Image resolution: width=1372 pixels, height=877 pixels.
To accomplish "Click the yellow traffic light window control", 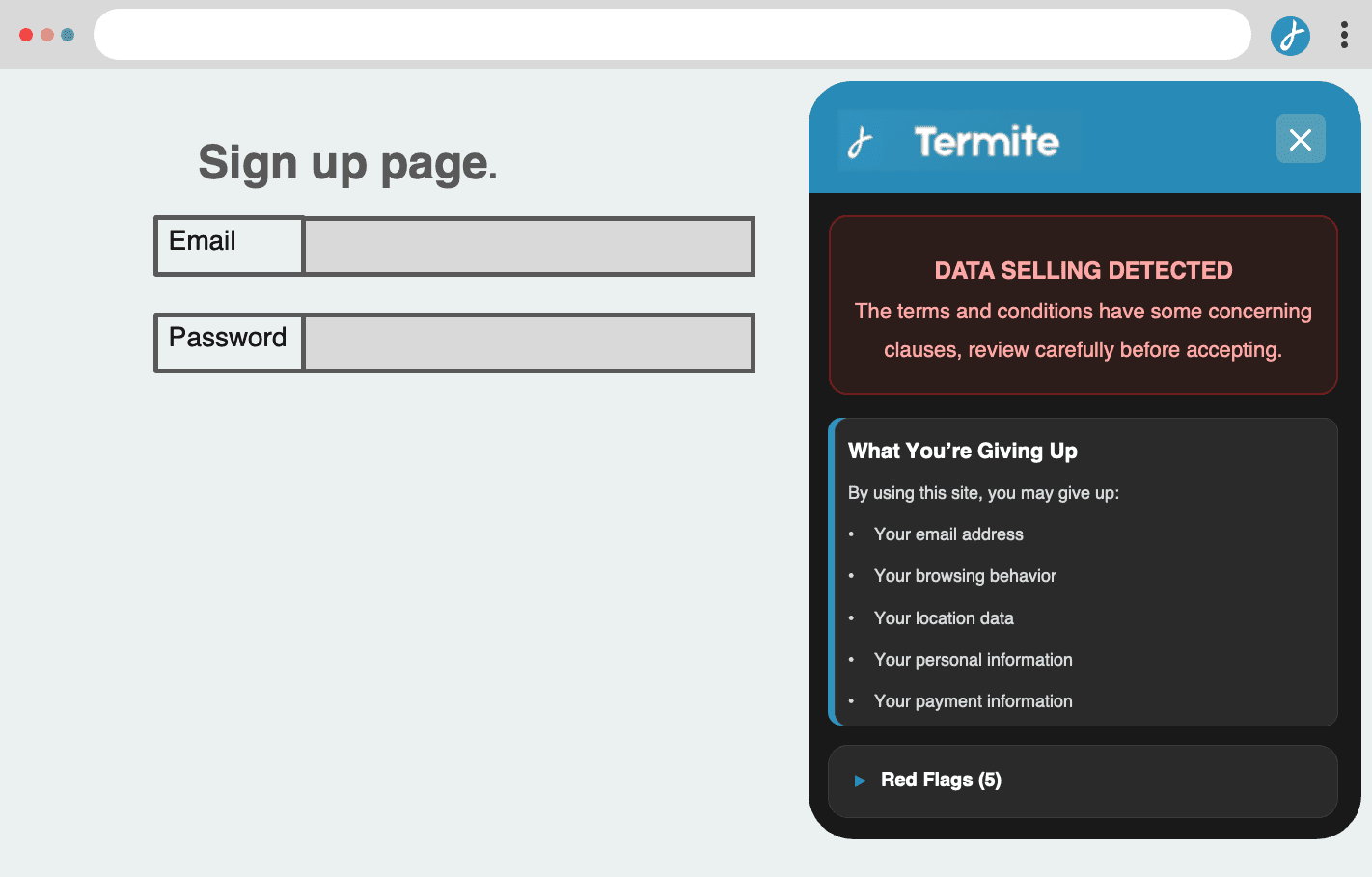I will click(x=46, y=34).
